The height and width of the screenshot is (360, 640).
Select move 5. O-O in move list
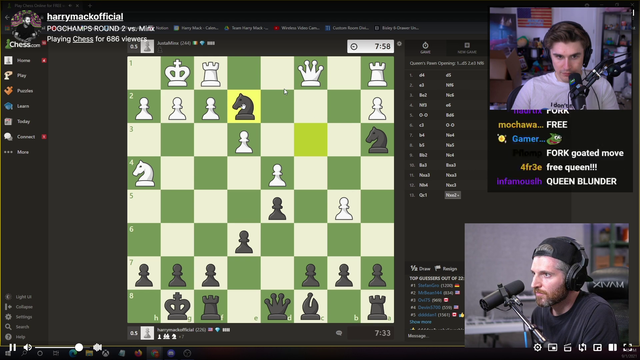[423, 115]
